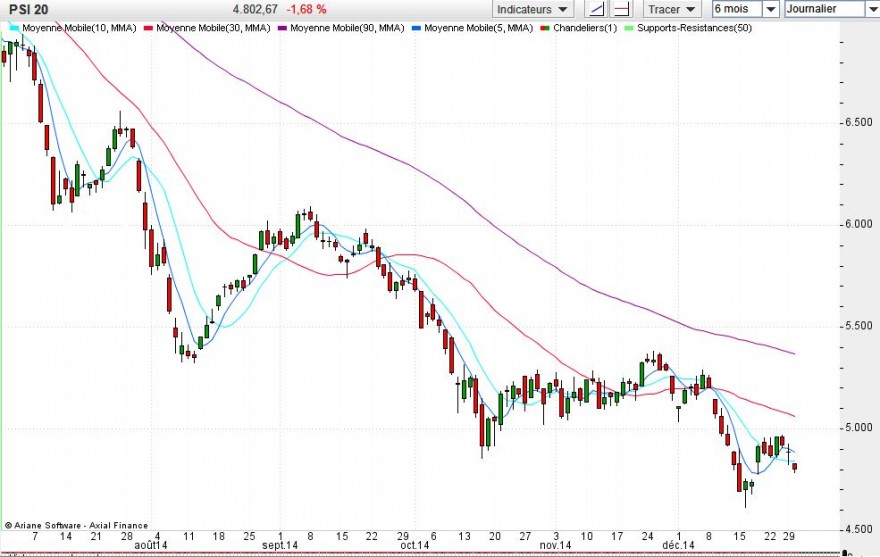Screen dimensions: 880x557
Task: Open the Journalier interval combo box
Action: point(832,9)
